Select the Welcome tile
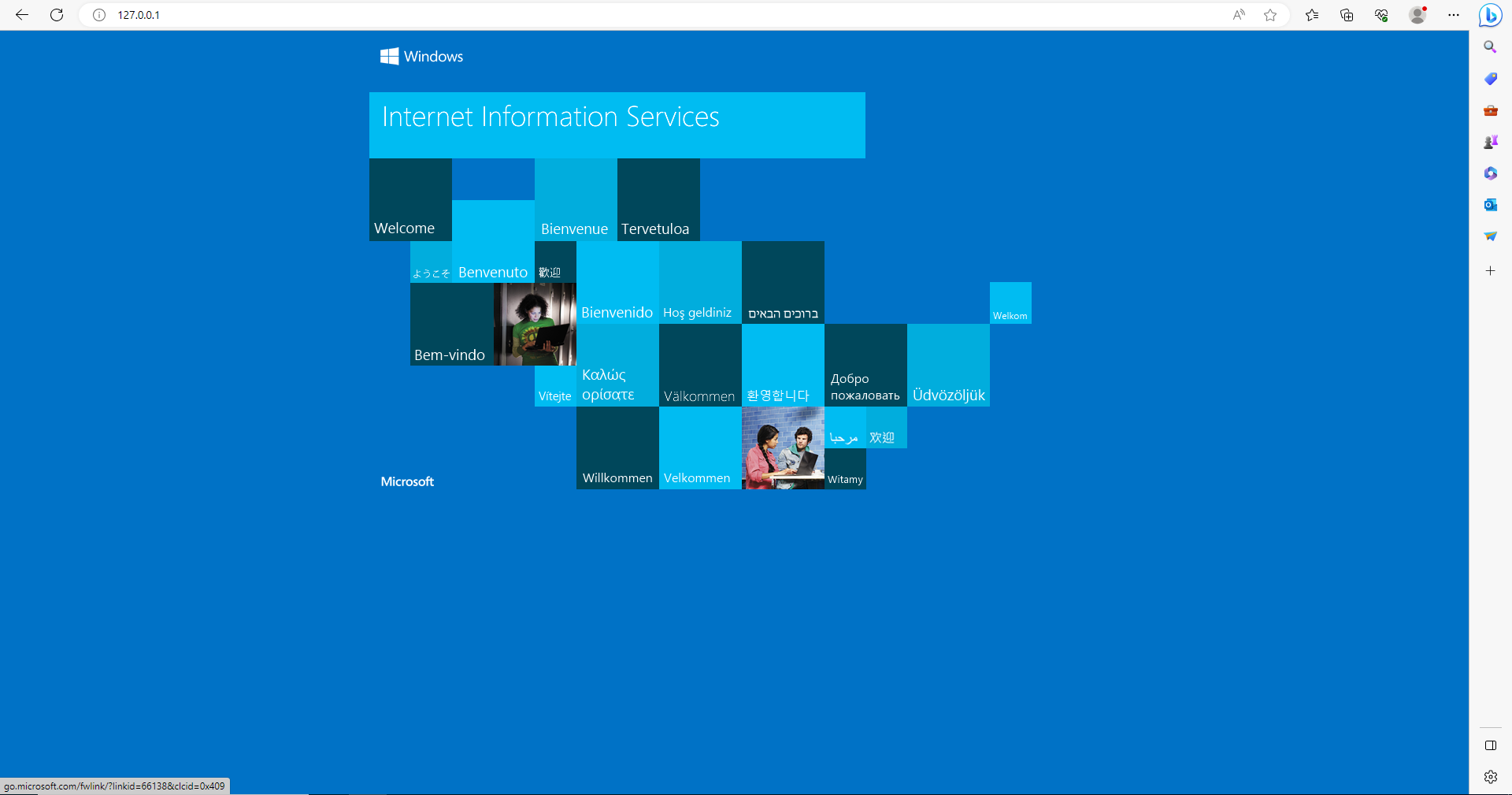 click(410, 199)
